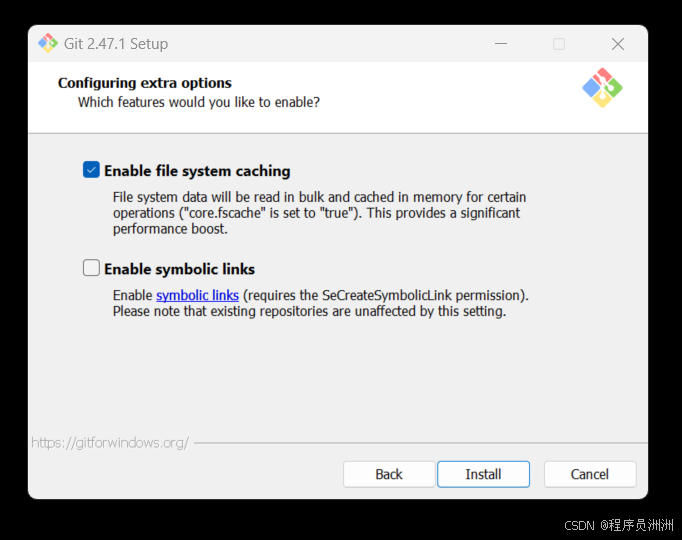
Task: Check the Enable symbolic links checkbox
Action: tap(91, 268)
